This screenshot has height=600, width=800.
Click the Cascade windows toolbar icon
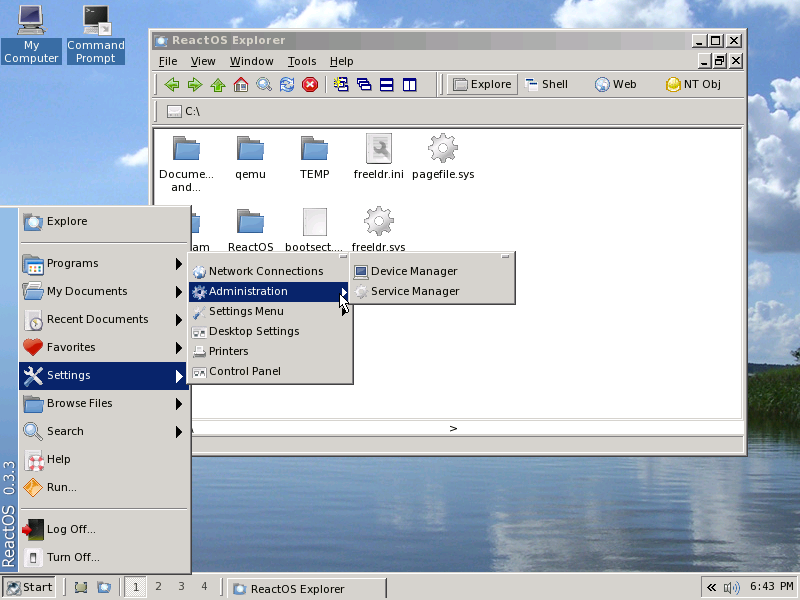(364, 85)
